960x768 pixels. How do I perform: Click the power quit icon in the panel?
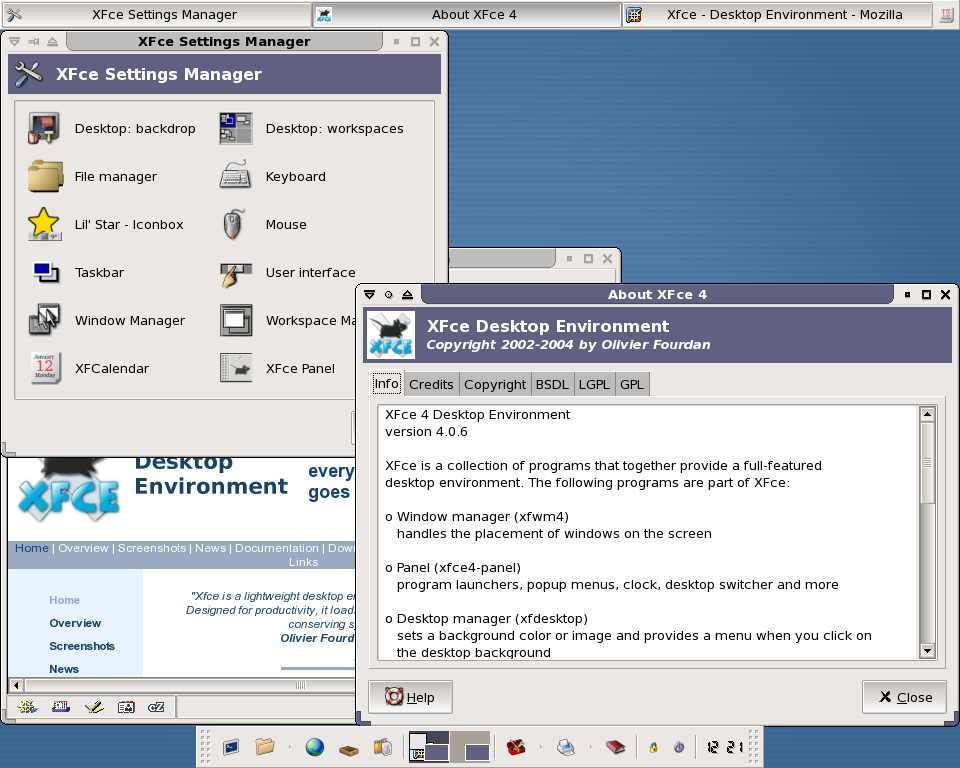(x=679, y=747)
